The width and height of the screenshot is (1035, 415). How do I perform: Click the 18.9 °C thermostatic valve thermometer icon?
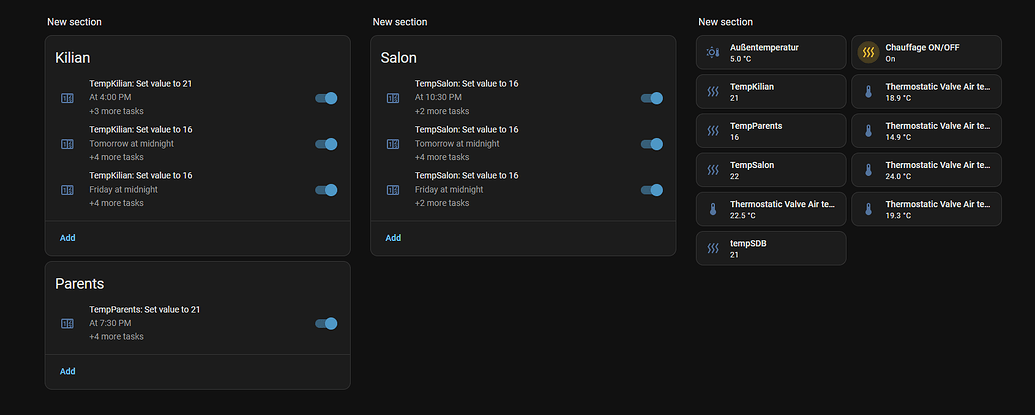(867, 92)
